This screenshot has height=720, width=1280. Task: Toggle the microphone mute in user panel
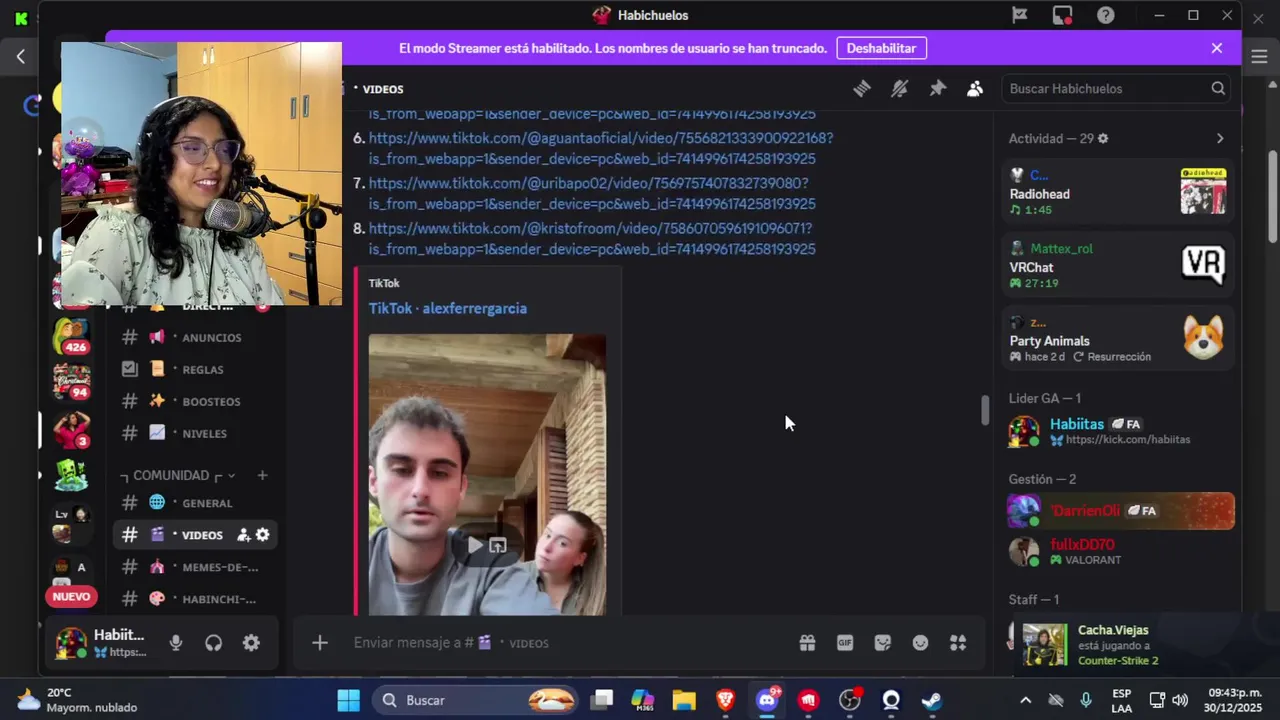point(176,643)
